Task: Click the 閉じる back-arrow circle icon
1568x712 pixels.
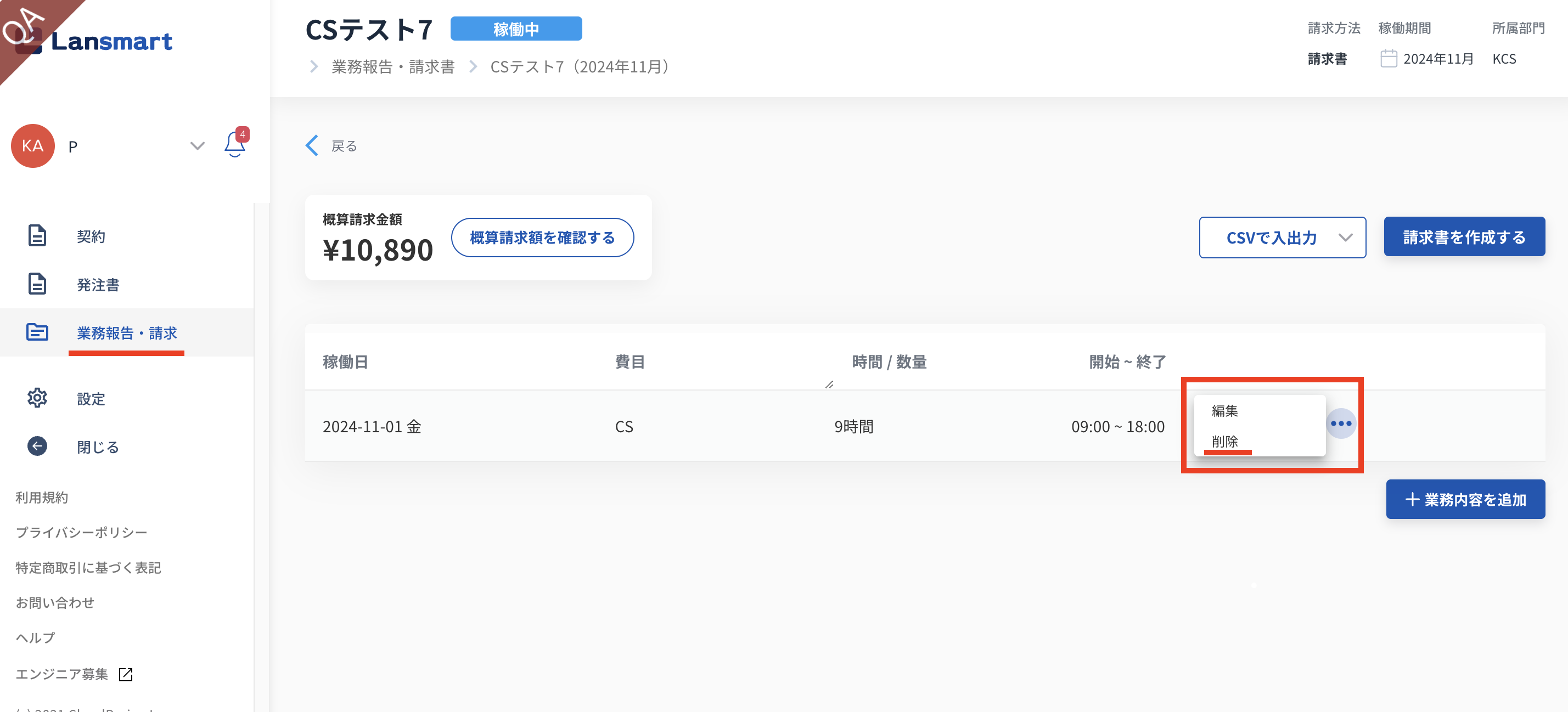Action: [x=37, y=446]
